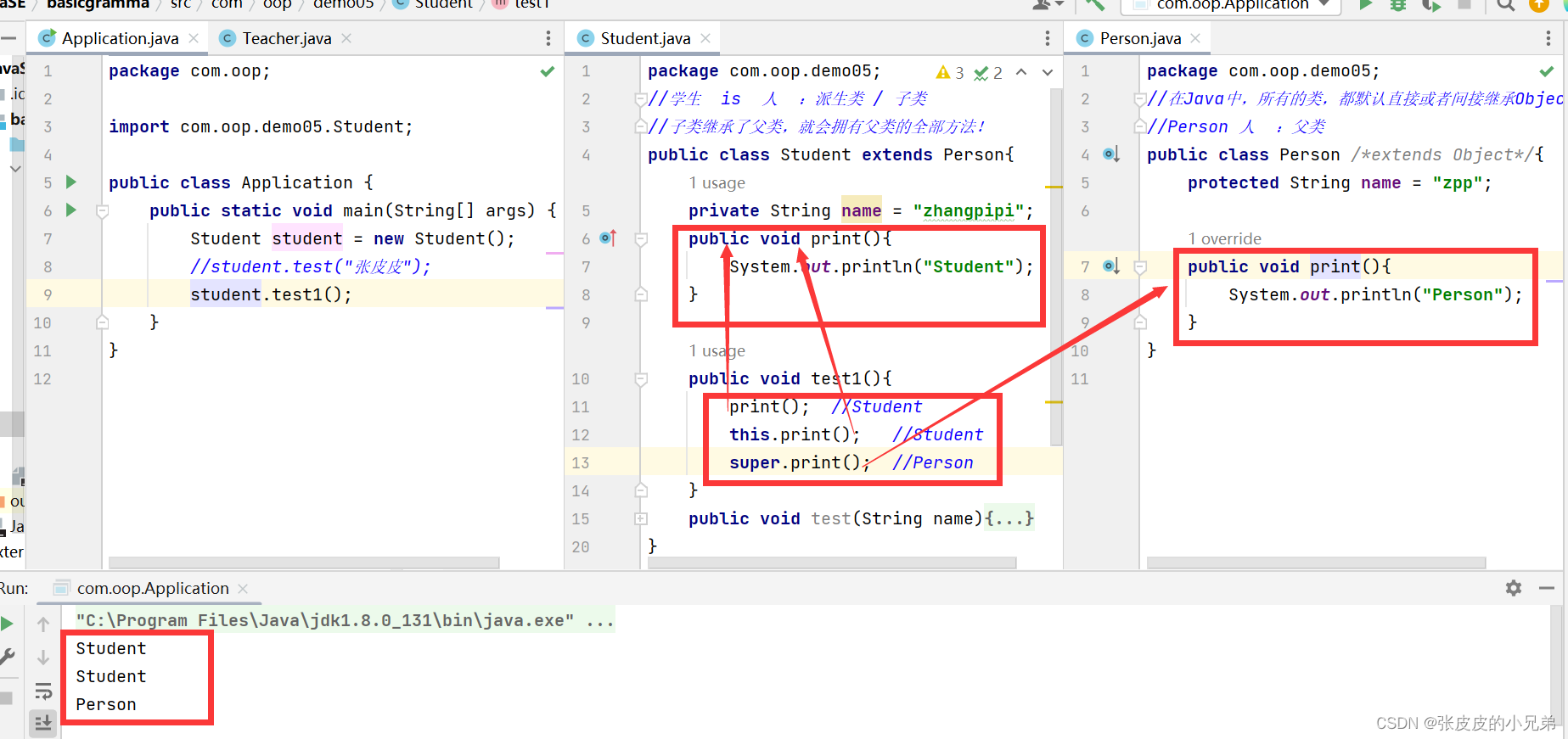Click folded {...} block in Student.java
Image resolution: width=1568 pixels, height=739 pixels.
tap(1009, 518)
